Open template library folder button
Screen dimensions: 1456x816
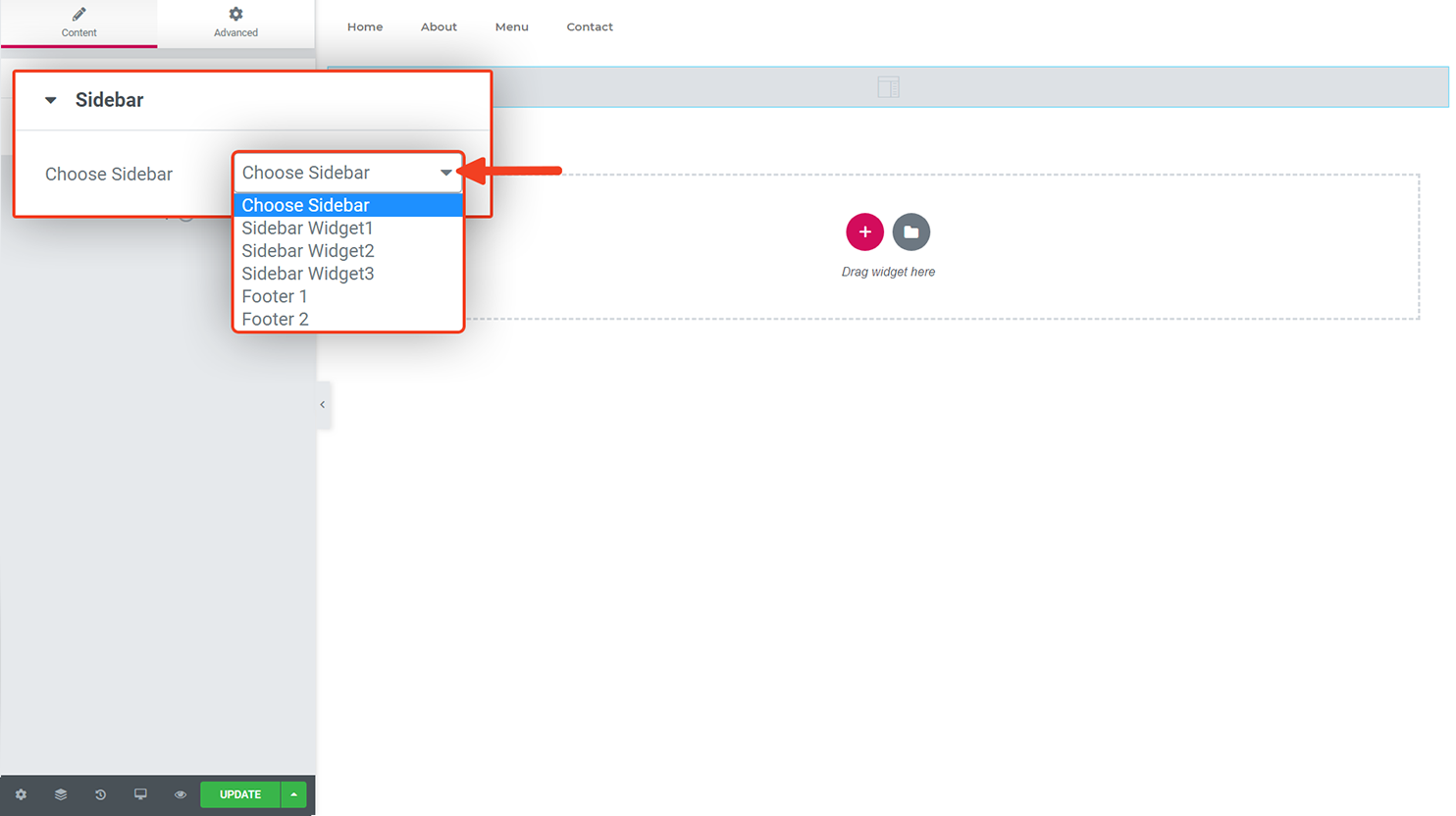coord(911,232)
